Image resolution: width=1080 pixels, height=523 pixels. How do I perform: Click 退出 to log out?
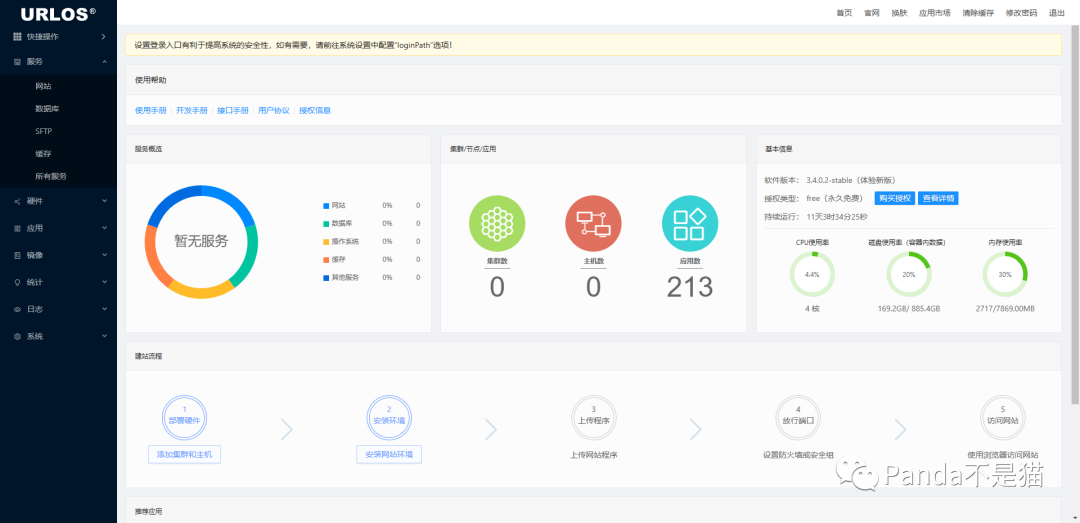(1057, 12)
